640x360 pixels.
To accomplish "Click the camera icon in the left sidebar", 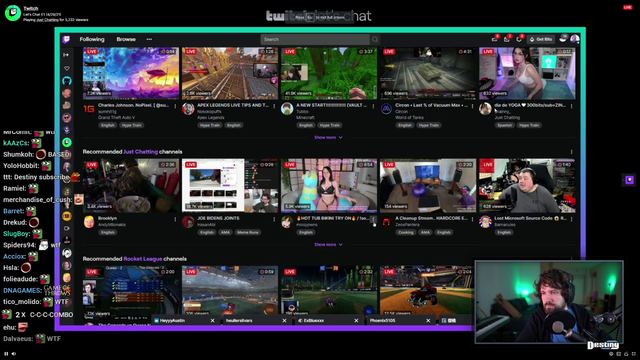I will point(67,229).
